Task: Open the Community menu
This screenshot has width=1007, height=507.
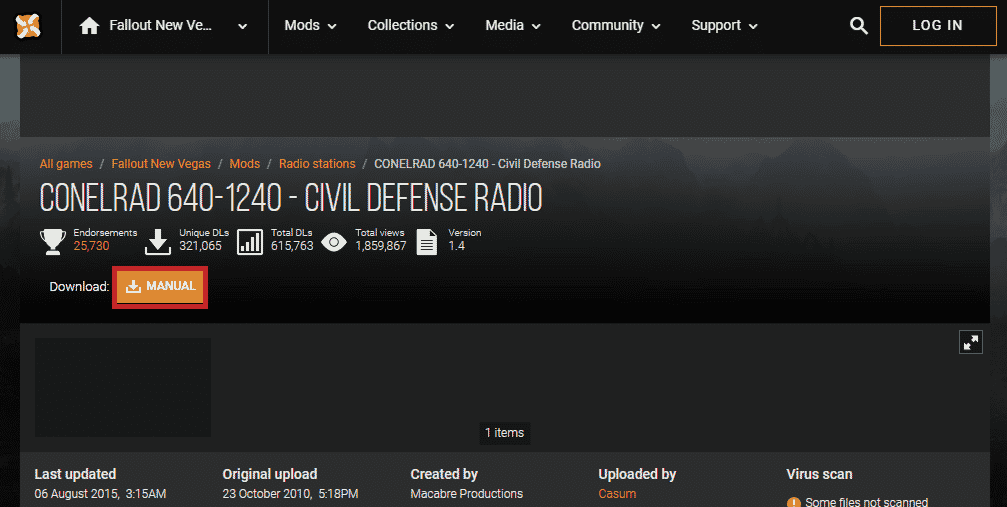Action: pos(616,26)
